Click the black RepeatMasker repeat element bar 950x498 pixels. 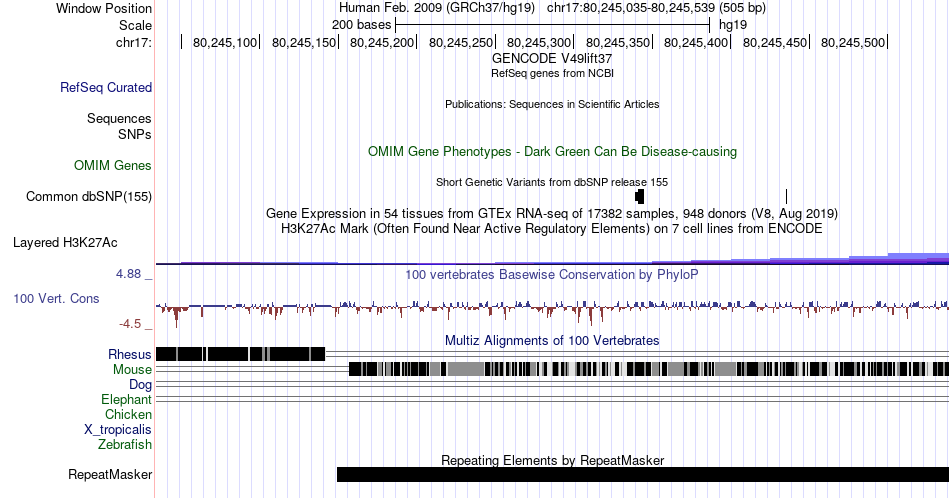point(643,474)
